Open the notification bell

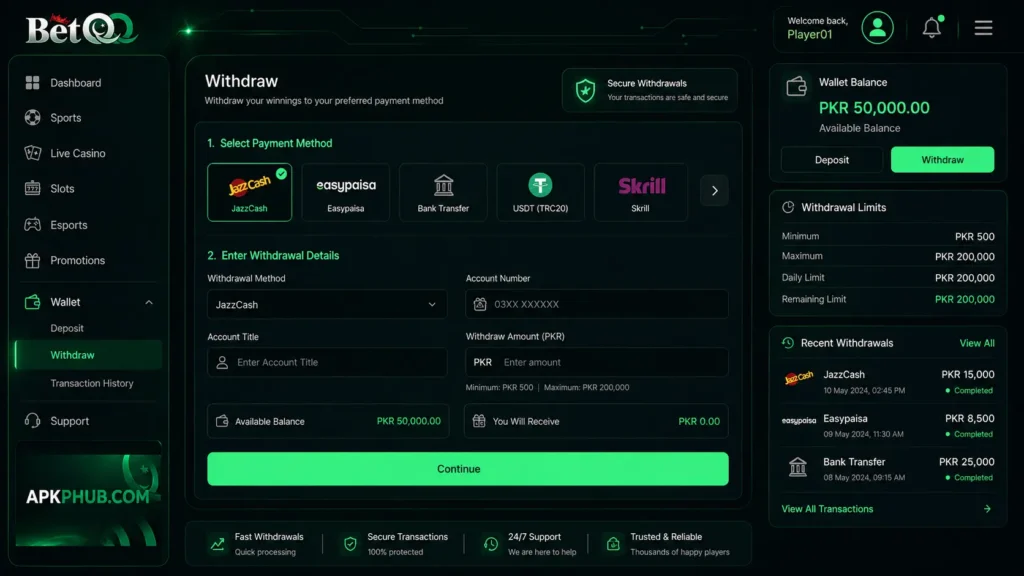coord(932,27)
